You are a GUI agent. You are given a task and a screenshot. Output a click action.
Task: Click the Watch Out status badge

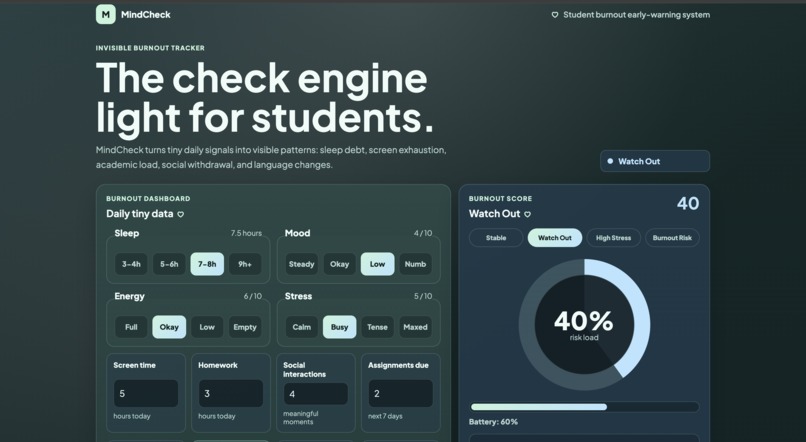pos(655,161)
